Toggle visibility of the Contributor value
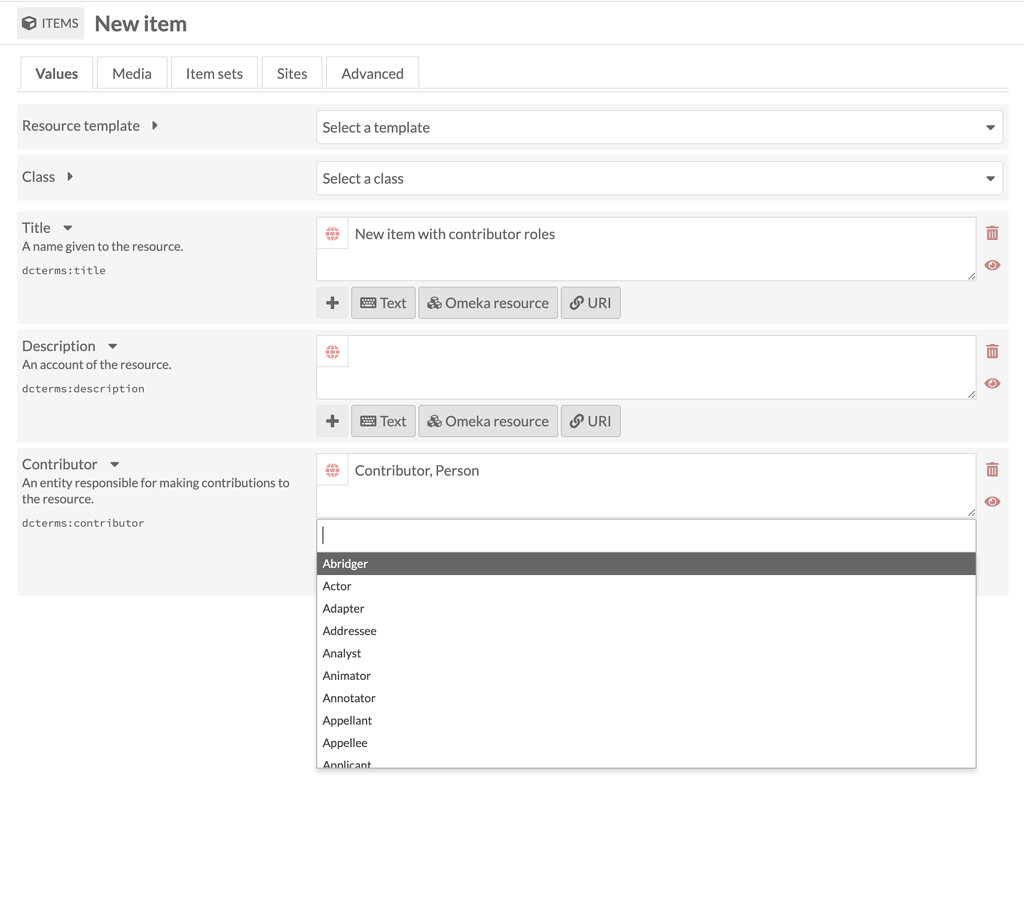The image size is (1024, 902). (x=992, y=501)
